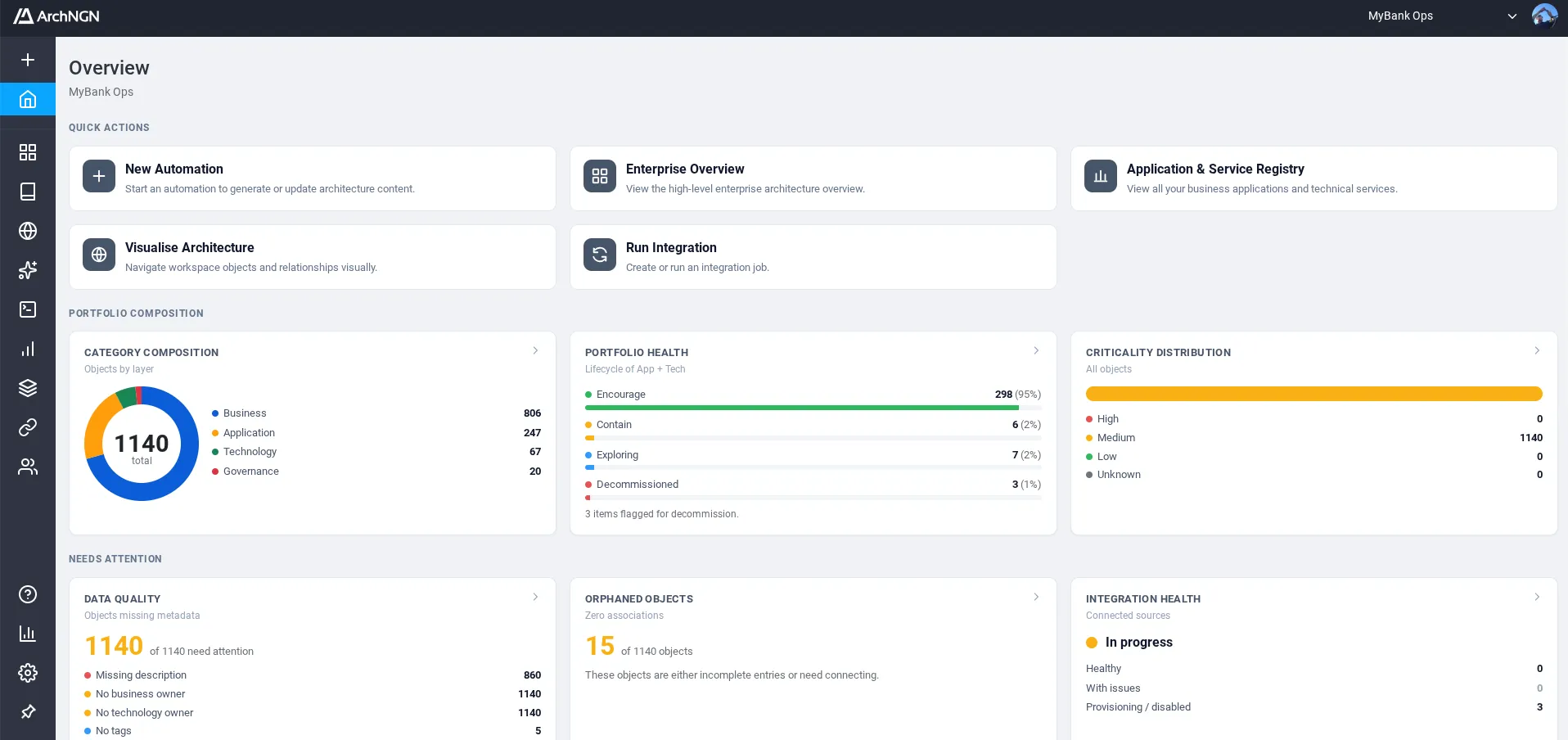
Task: Open the New Automation quick action
Action: (313, 178)
